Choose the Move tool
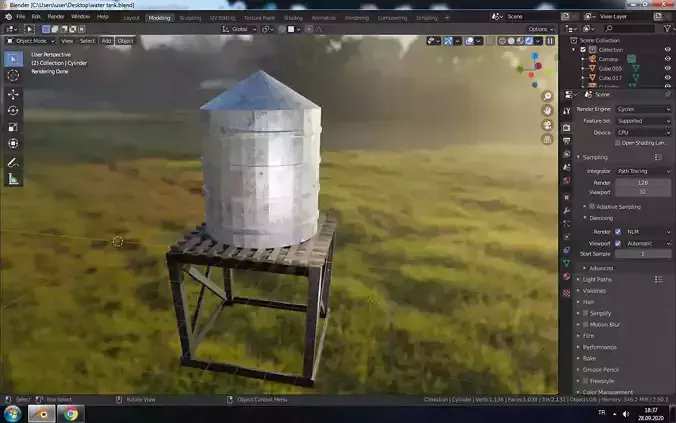Screen dimensions: 676x423 coord(13,94)
